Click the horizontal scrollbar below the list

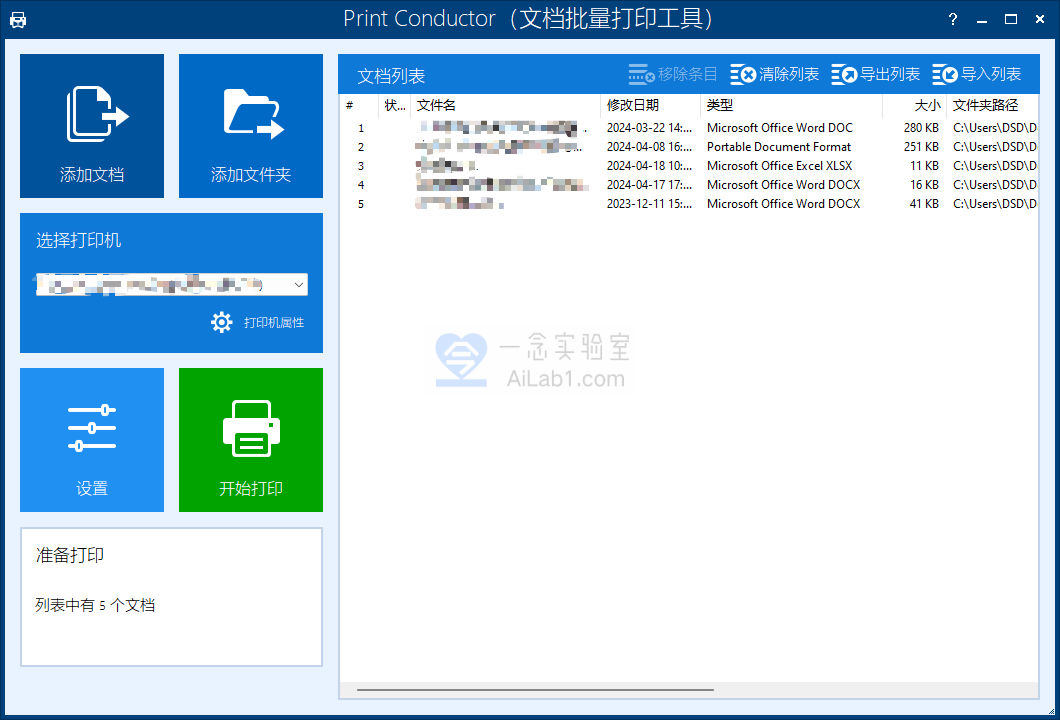pyautogui.click(x=535, y=689)
